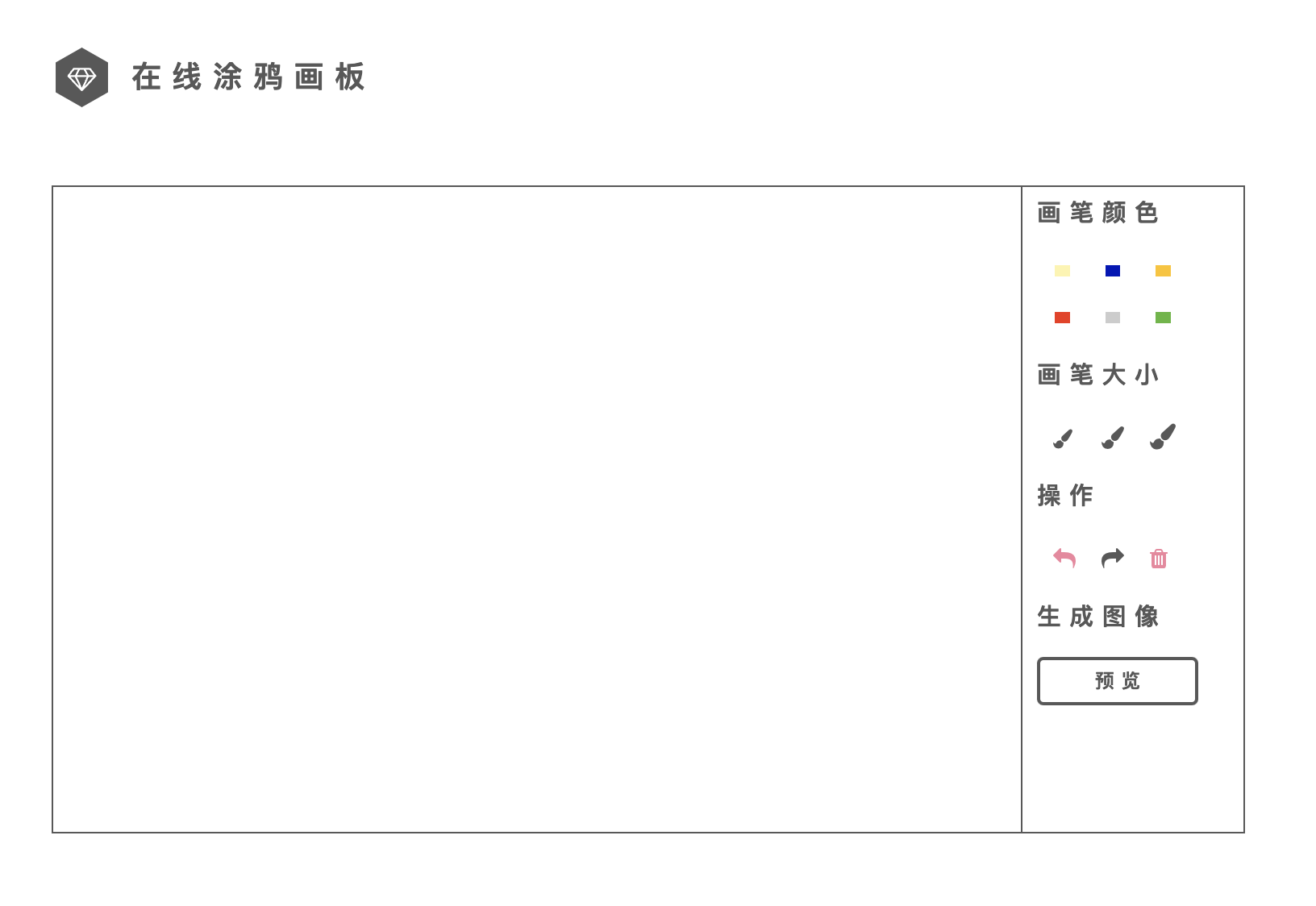Pick the light yellow brush color
This screenshot has height=906, width=1316.
click(1062, 271)
